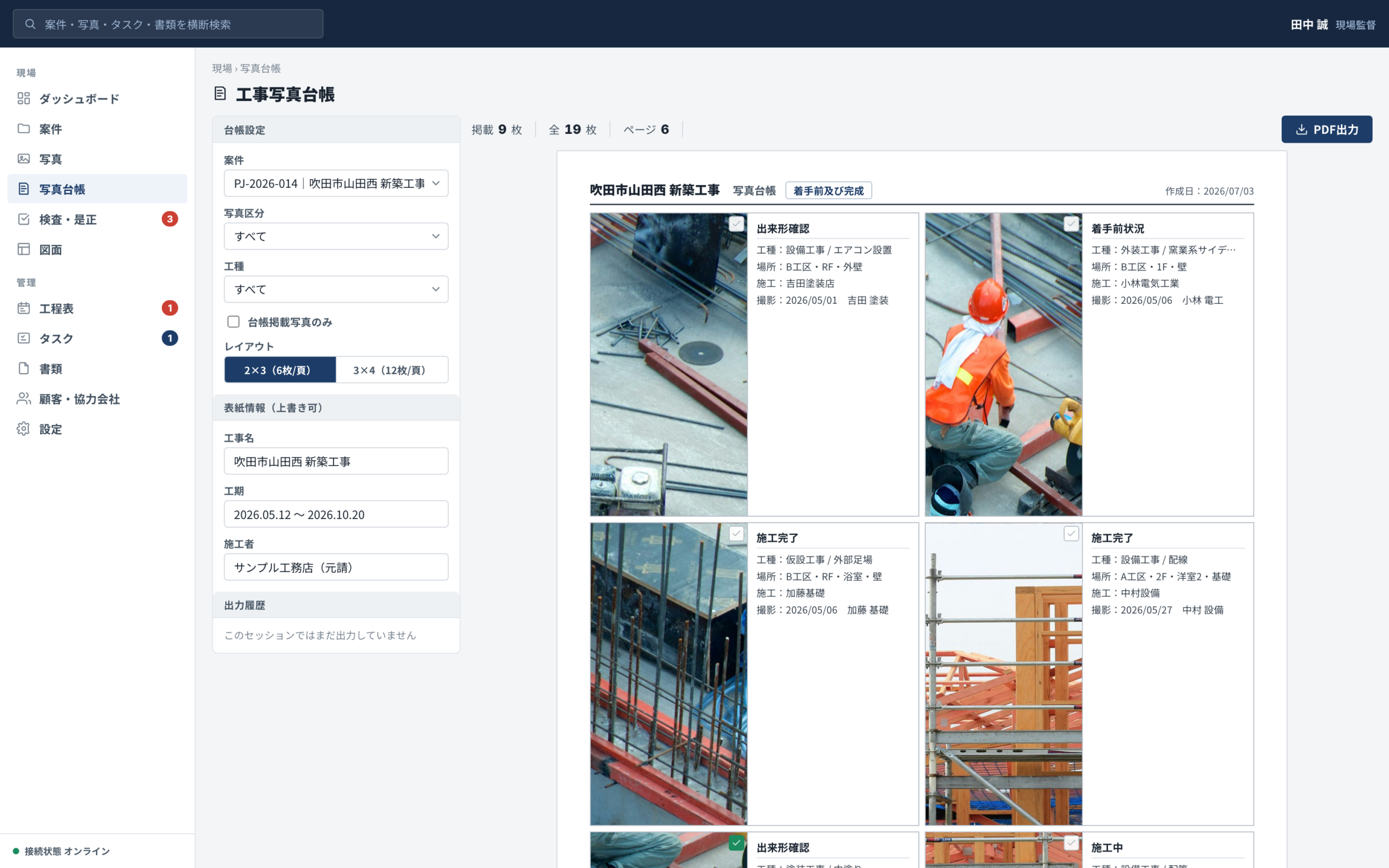Toggle checkbox on 外部足場 rebar photo

[736, 534]
